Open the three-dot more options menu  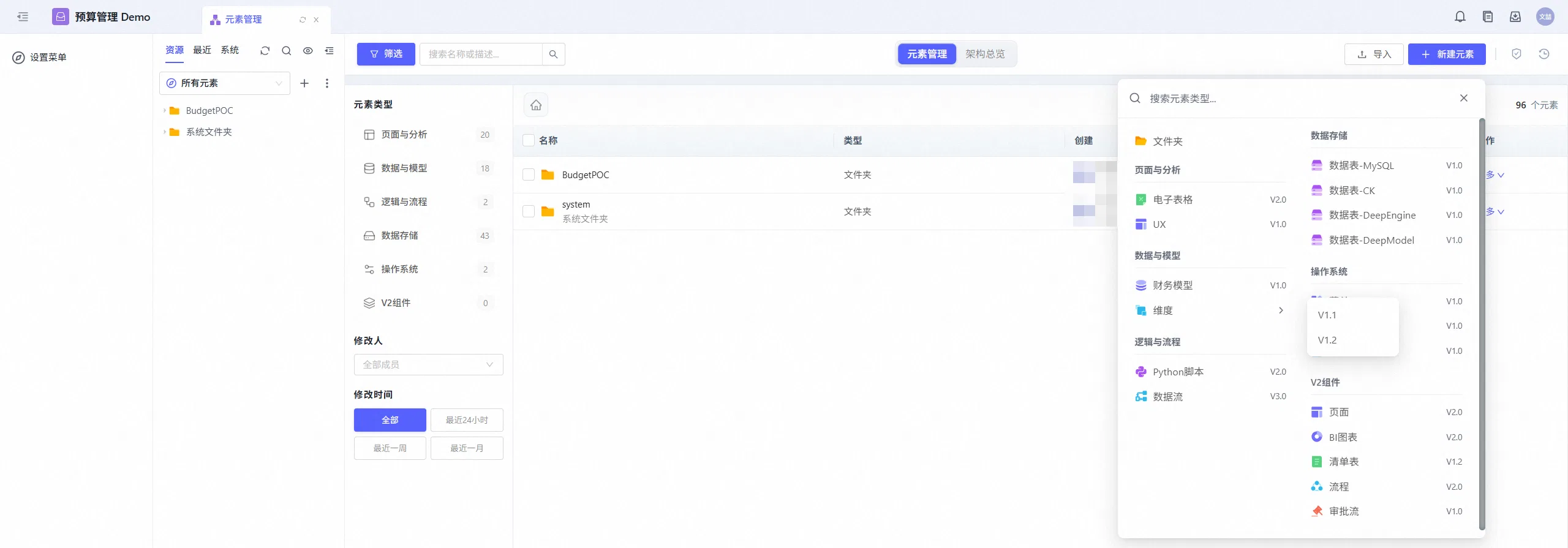[327, 83]
